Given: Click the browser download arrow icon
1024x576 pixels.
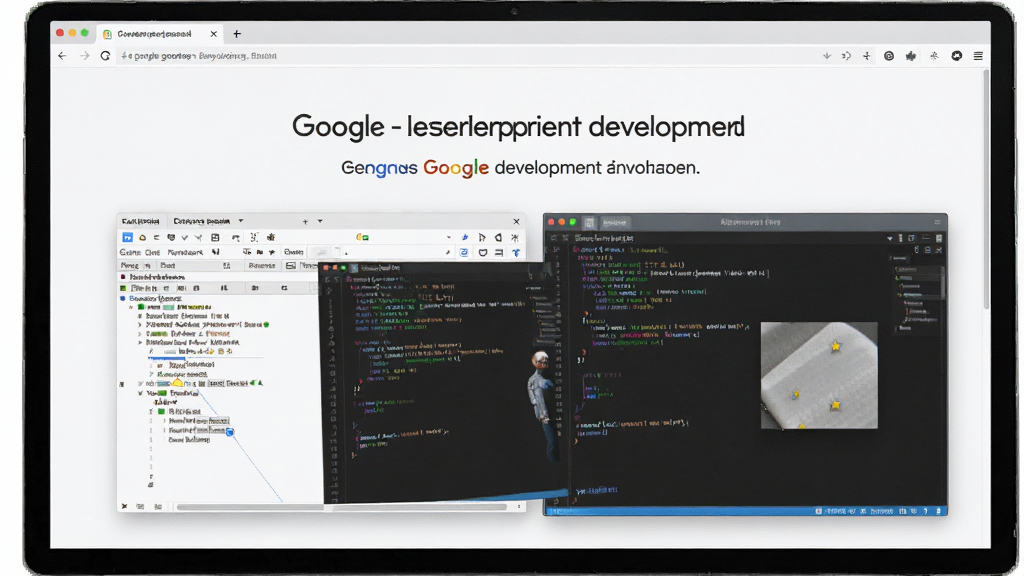Looking at the screenshot, I should pyautogui.click(x=827, y=56).
